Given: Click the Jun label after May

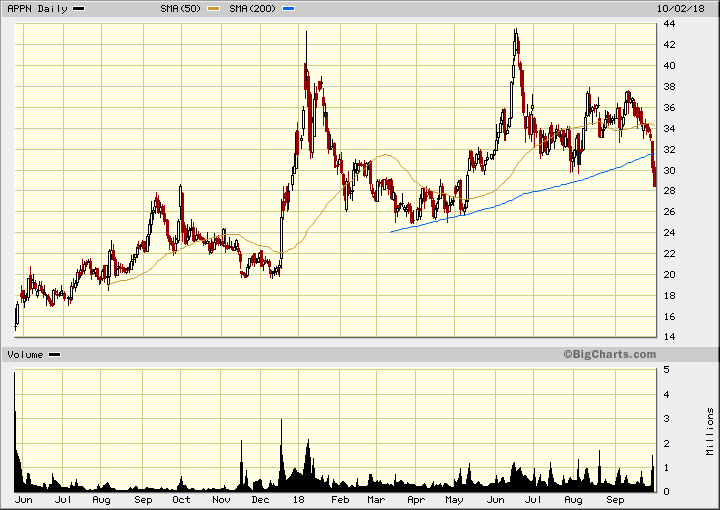Looking at the screenshot, I should 495,500.
